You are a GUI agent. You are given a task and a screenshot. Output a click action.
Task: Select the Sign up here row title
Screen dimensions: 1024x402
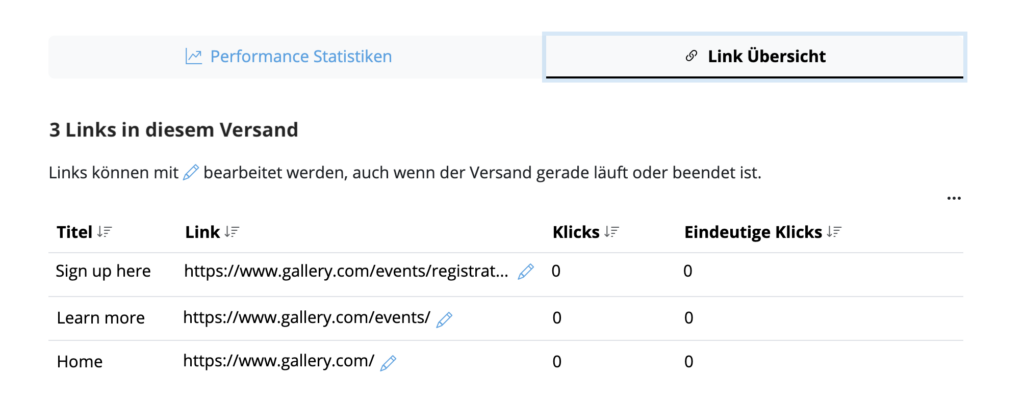[x=103, y=271]
